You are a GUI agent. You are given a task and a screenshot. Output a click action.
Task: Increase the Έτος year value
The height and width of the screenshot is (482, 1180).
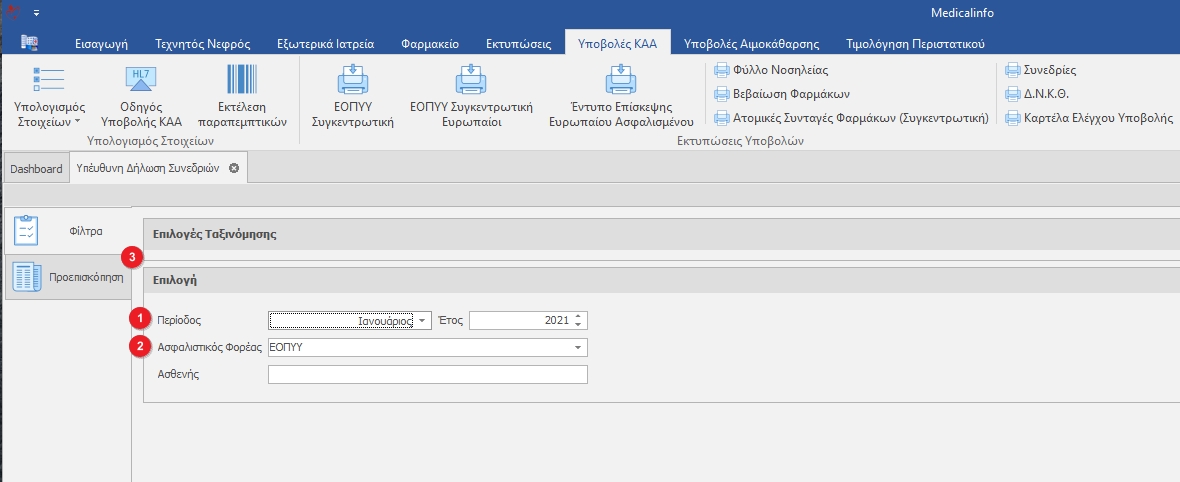coord(579,317)
